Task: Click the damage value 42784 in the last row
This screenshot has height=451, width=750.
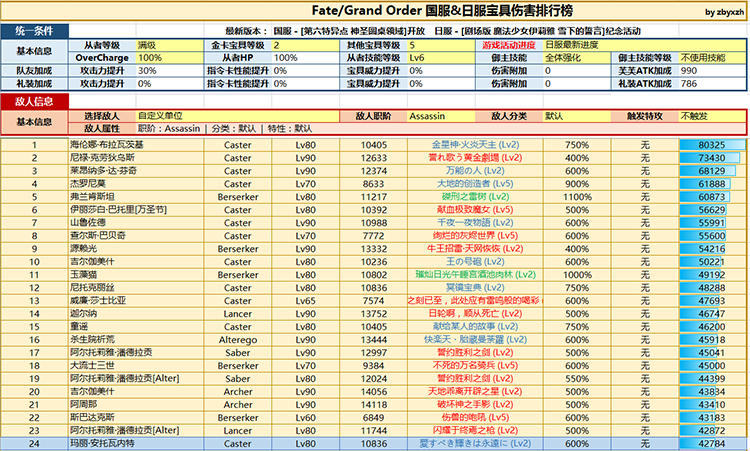Action: point(712,443)
